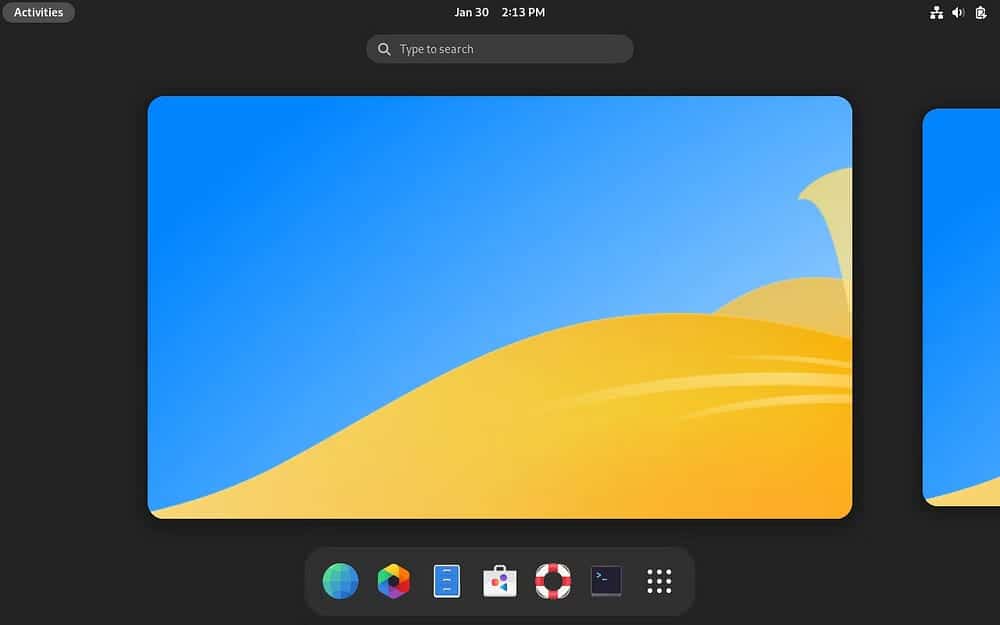Screen dimensions: 1000x625
Task: Click the clipboard status icon top right
Action: (981, 12)
